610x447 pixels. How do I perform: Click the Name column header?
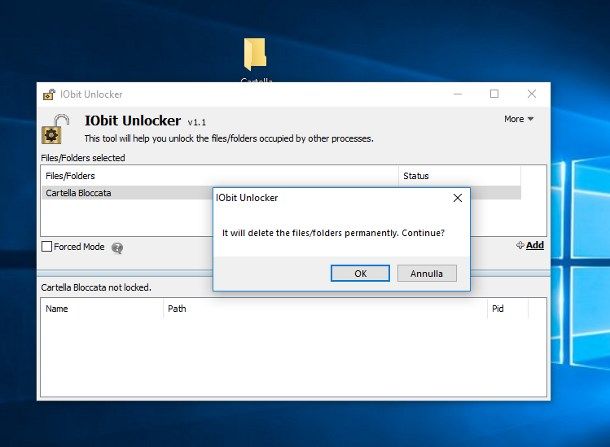[102, 309]
